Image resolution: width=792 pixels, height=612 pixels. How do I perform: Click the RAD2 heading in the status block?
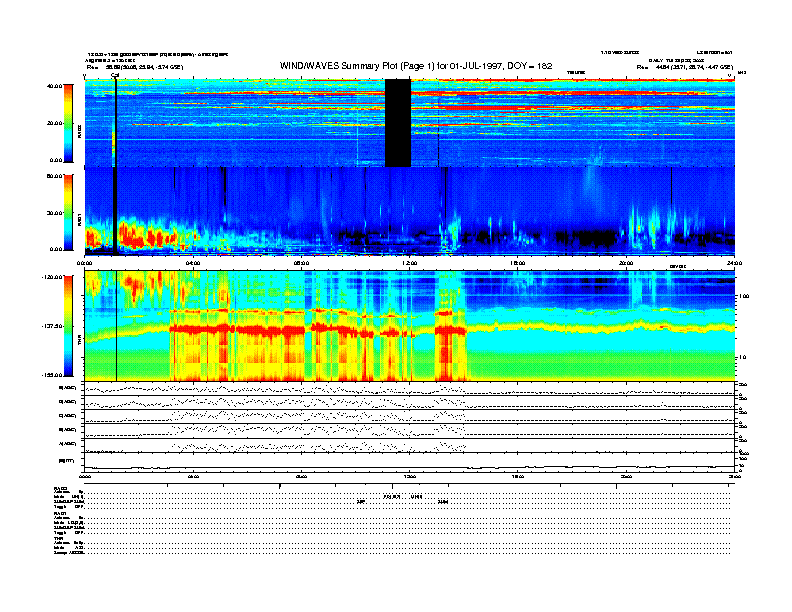pos(60,488)
